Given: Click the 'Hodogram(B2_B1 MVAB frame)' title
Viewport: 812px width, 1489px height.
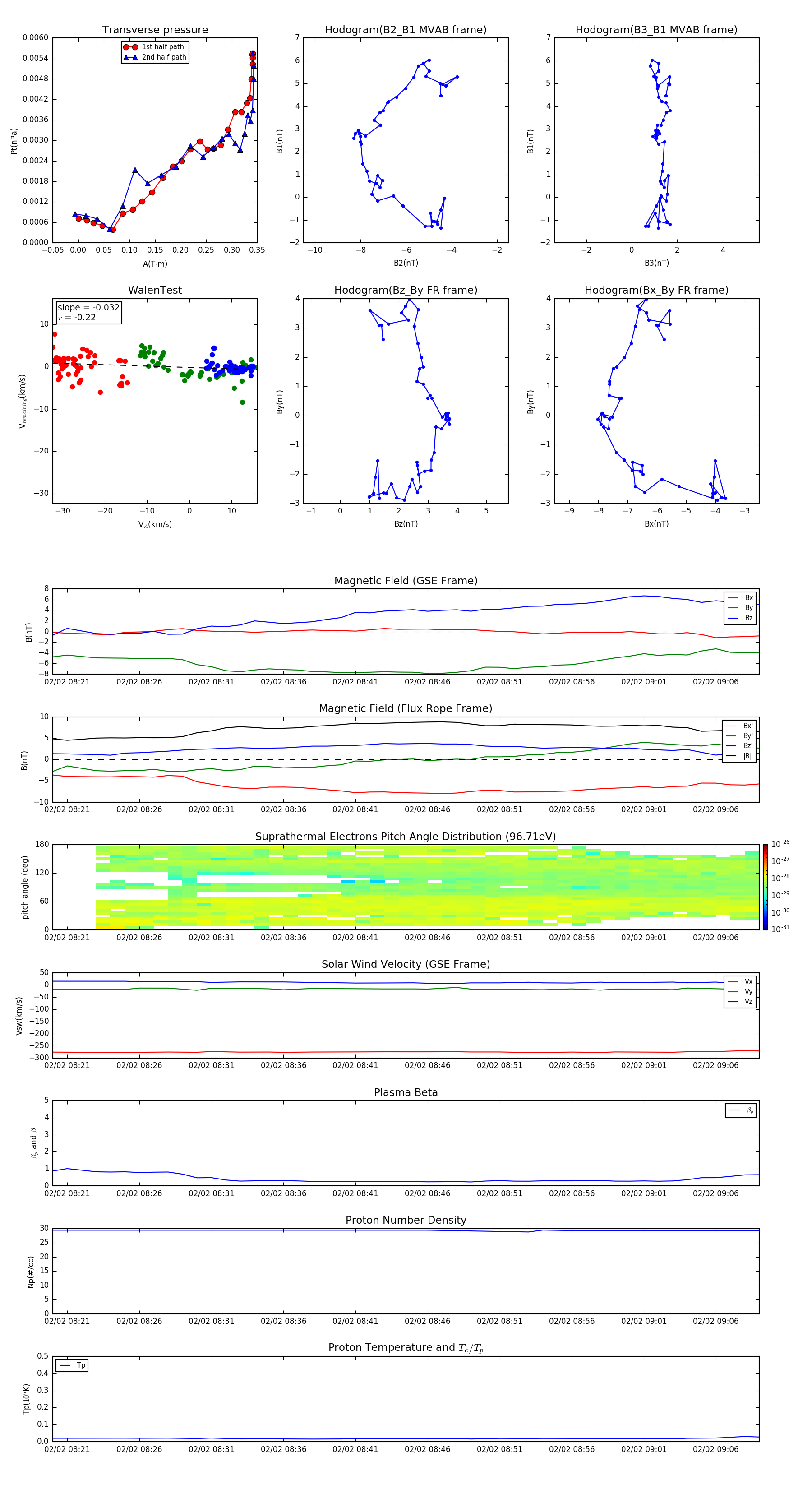Looking at the screenshot, I should tap(406, 29).
